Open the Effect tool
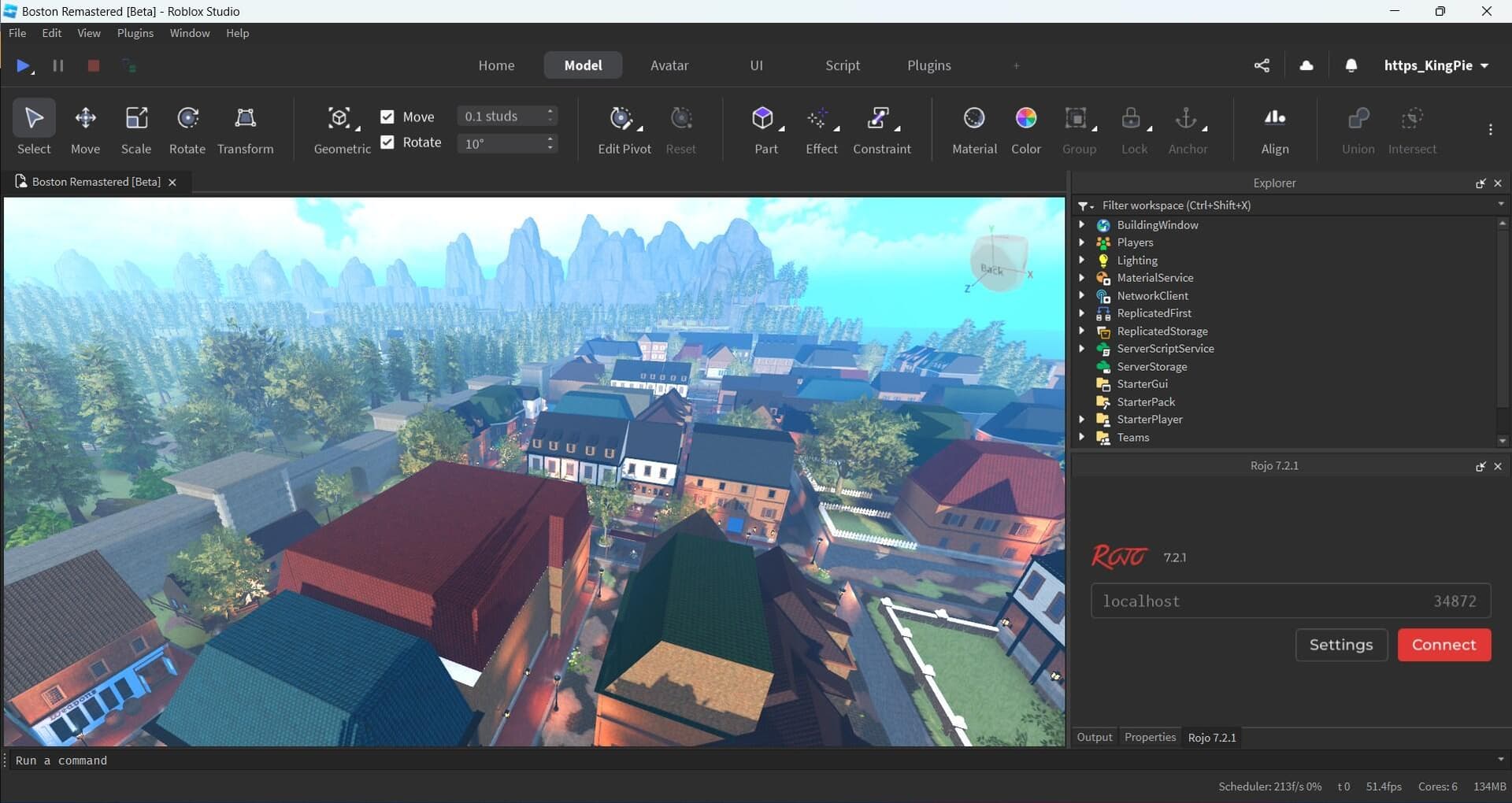1512x803 pixels. (x=821, y=128)
